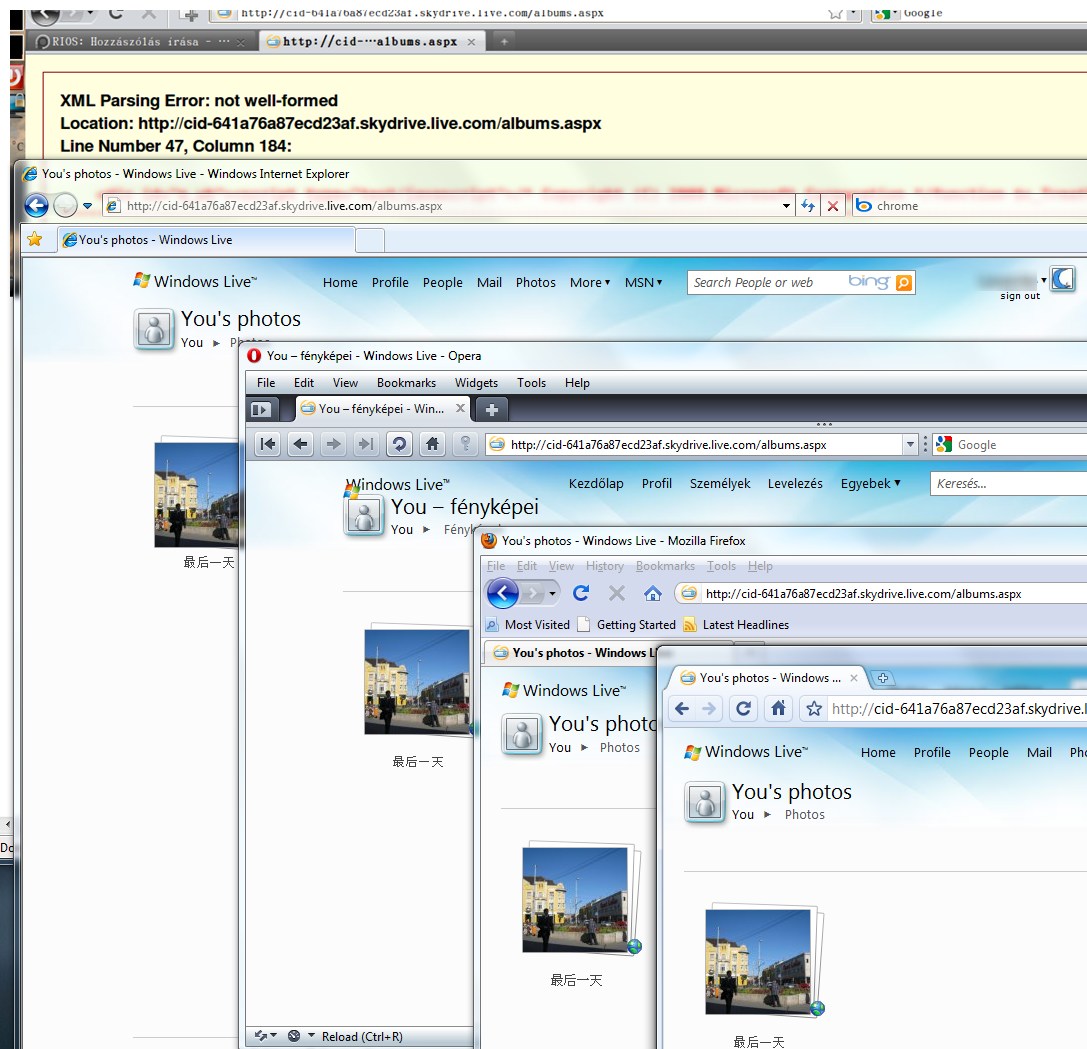Screen dimensions: 1087x1049
Task: Click Chrome's home icon
Action: pyautogui.click(x=779, y=709)
